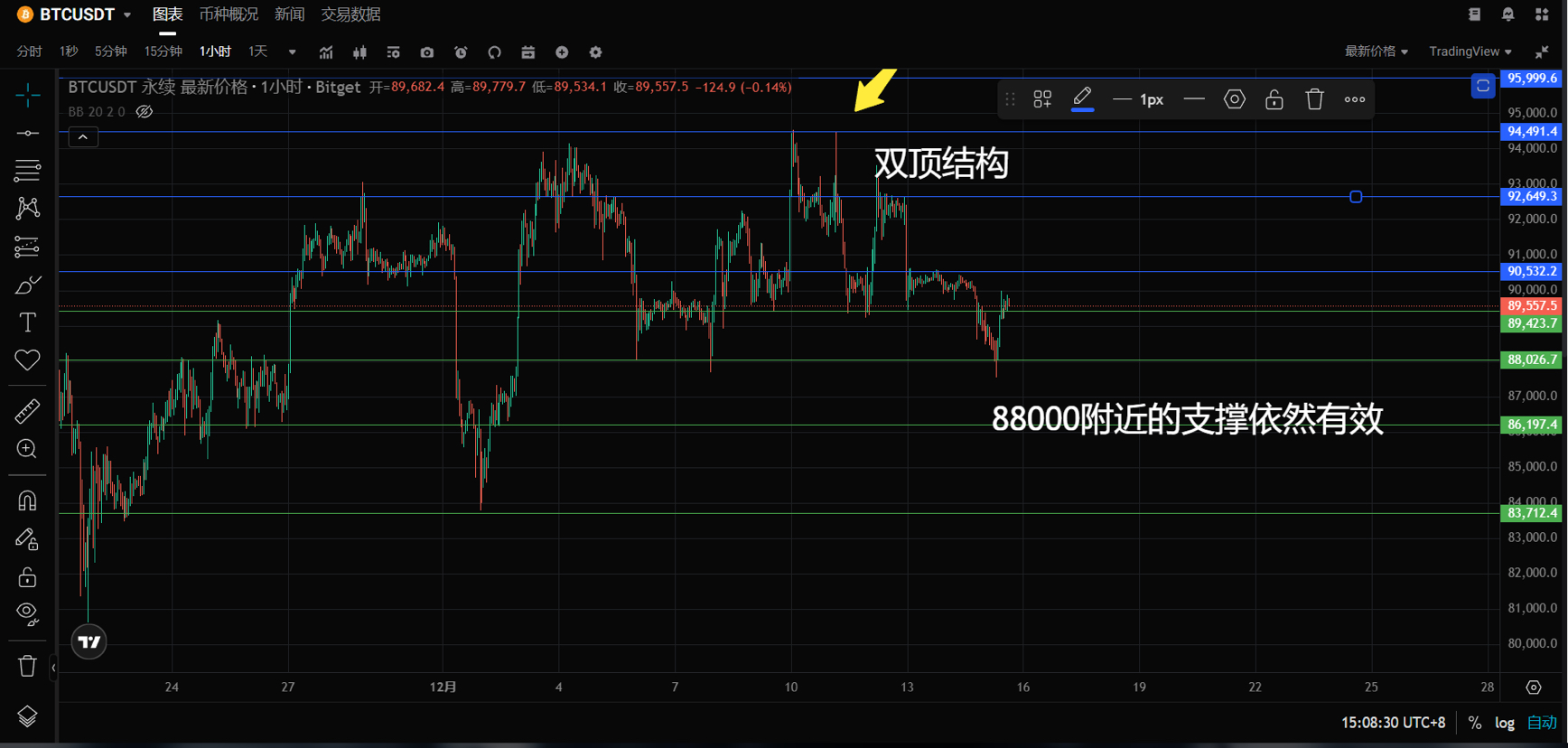This screenshot has width=1568, height=748.
Task: Open the BTCUSDT symbol dropdown
Action: [x=77, y=14]
